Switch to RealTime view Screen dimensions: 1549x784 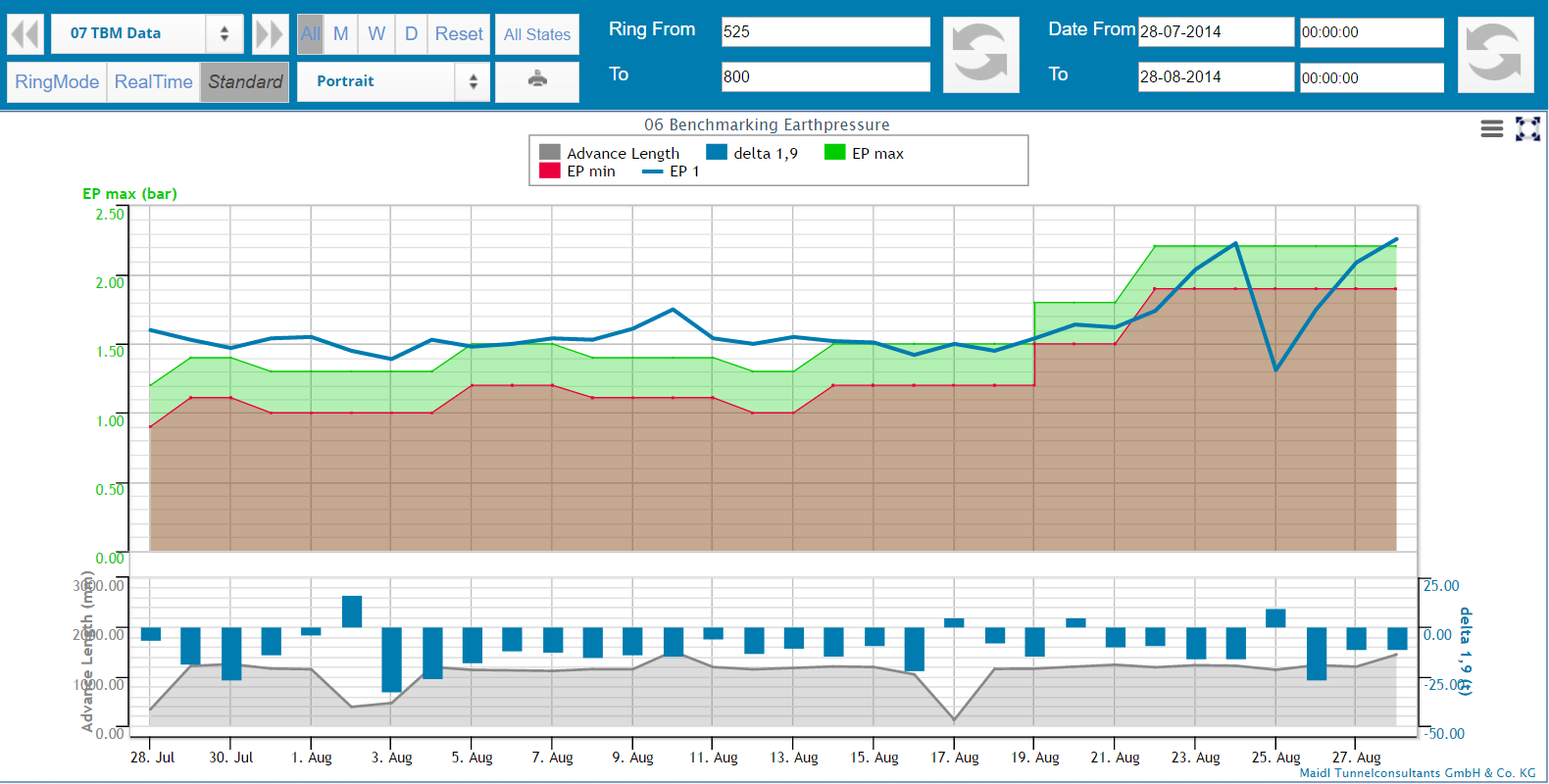(x=153, y=81)
